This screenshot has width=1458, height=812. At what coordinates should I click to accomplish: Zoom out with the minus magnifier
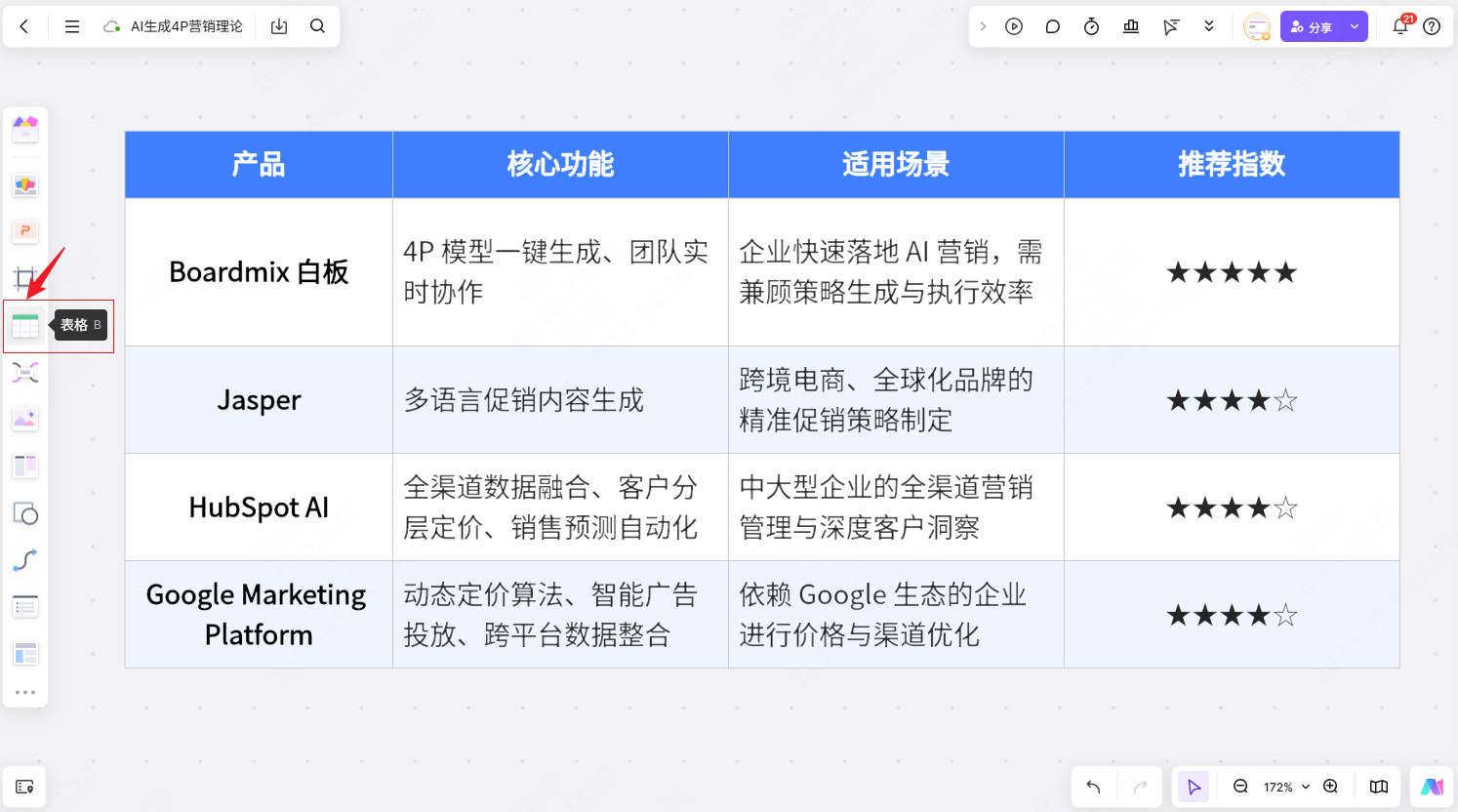tap(1240, 787)
